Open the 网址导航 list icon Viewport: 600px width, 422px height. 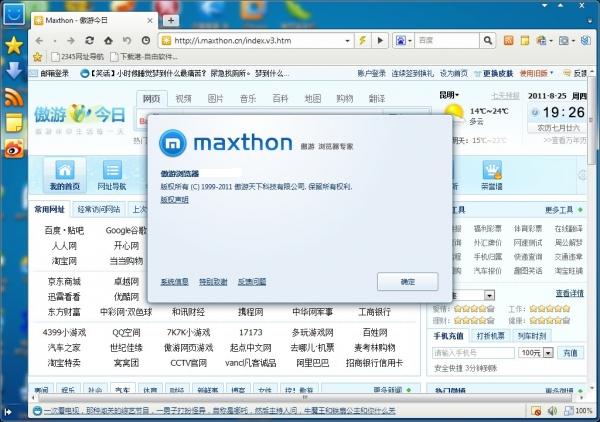[112, 170]
